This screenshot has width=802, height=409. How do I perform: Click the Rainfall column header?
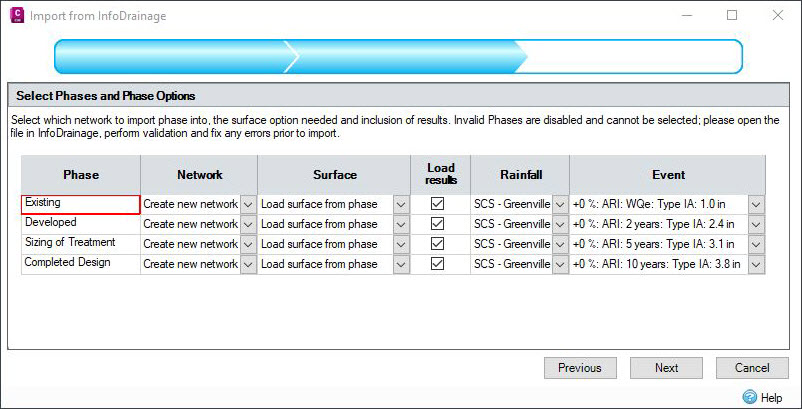520,175
